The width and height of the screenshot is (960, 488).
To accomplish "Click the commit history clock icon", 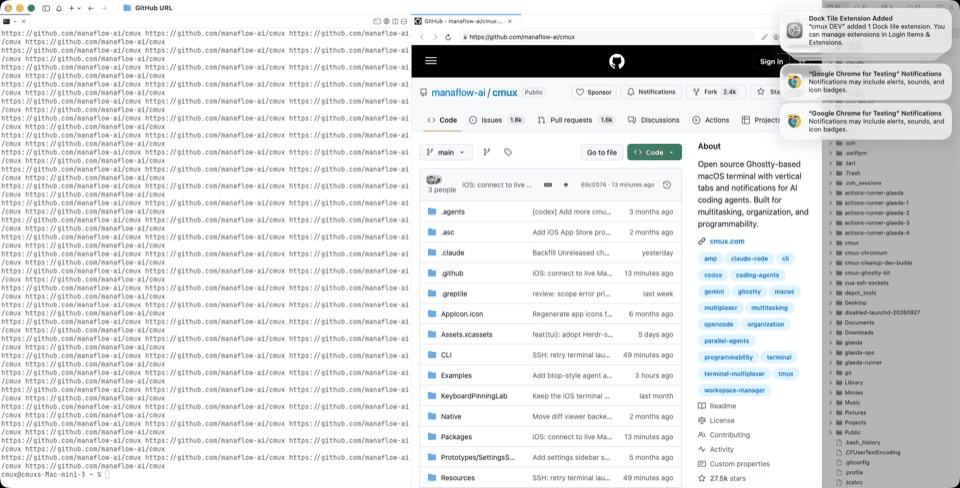I will (x=667, y=184).
